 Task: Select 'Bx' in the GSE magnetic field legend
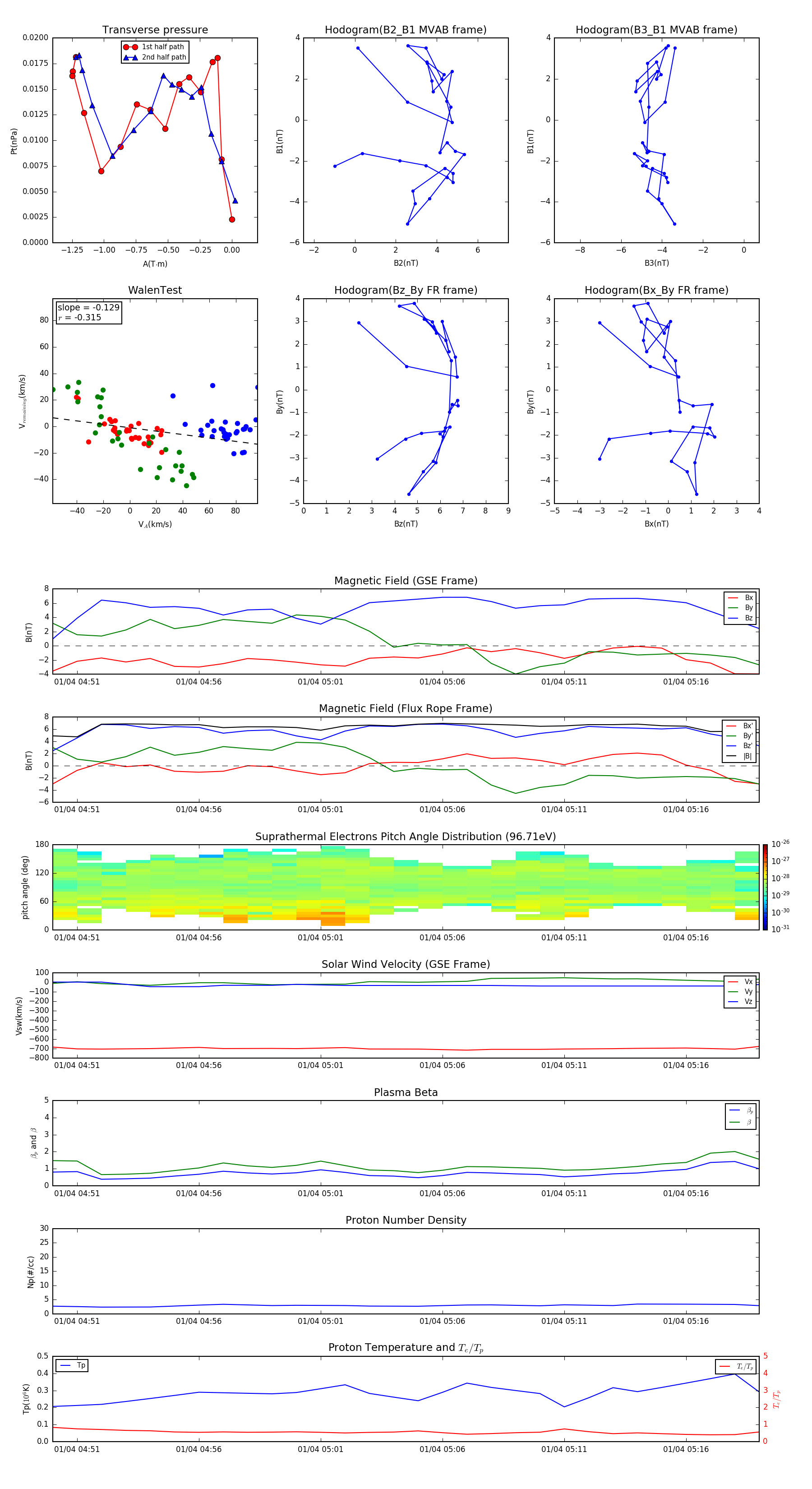point(740,598)
